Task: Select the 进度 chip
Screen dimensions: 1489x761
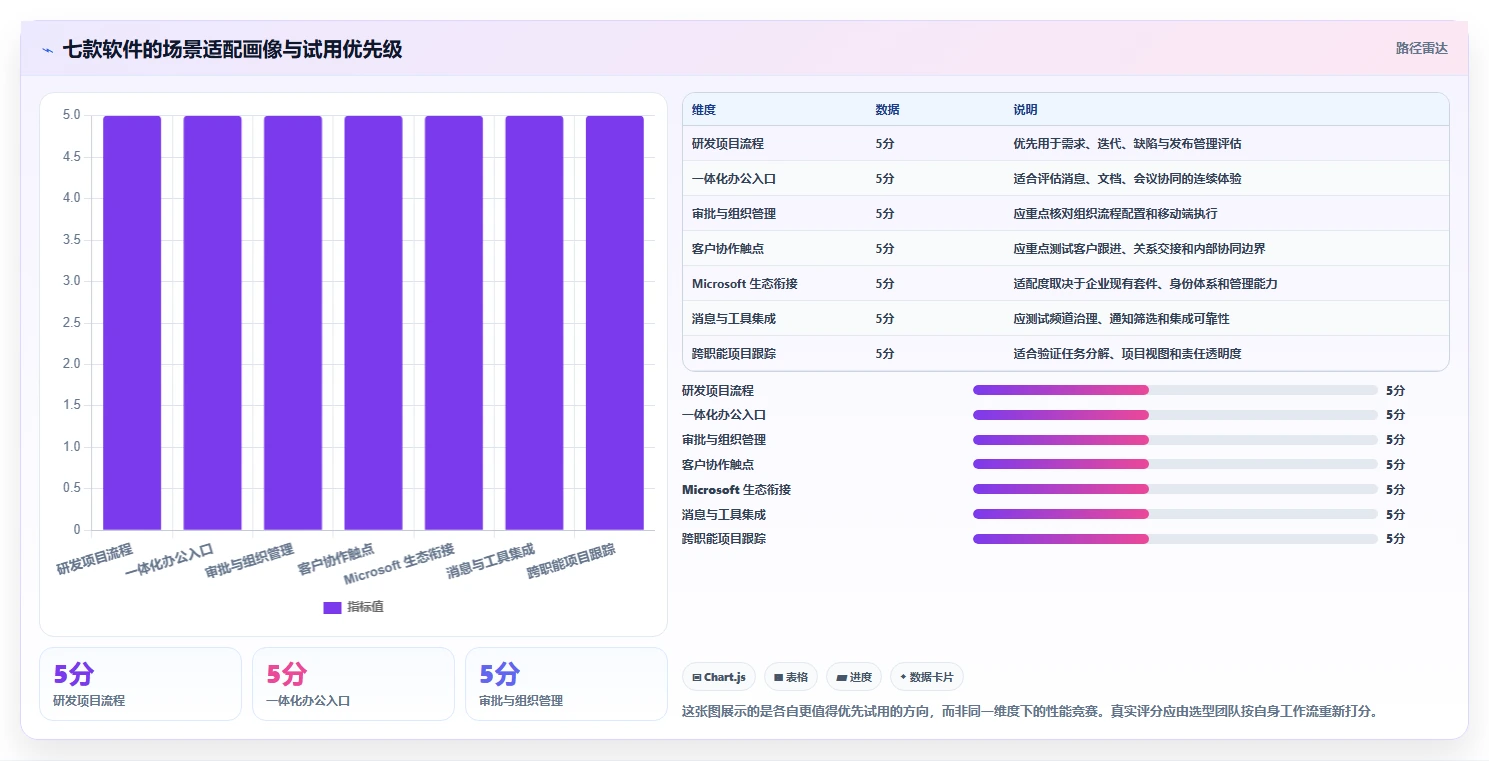Action: (854, 677)
